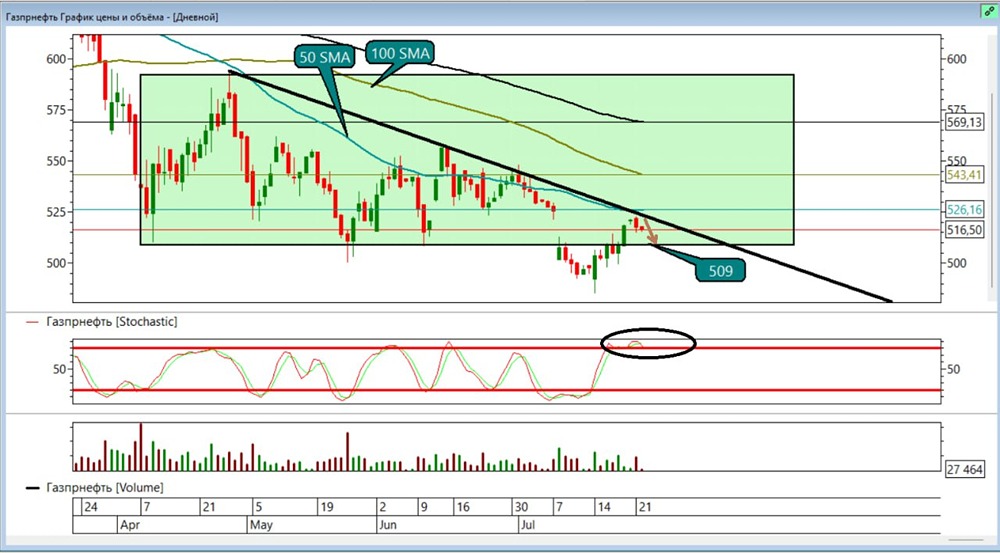The height and width of the screenshot is (553, 1000).
Task: Click the "Газпрнефть [Stochastic]" indicator label
Action: click(x=112, y=322)
